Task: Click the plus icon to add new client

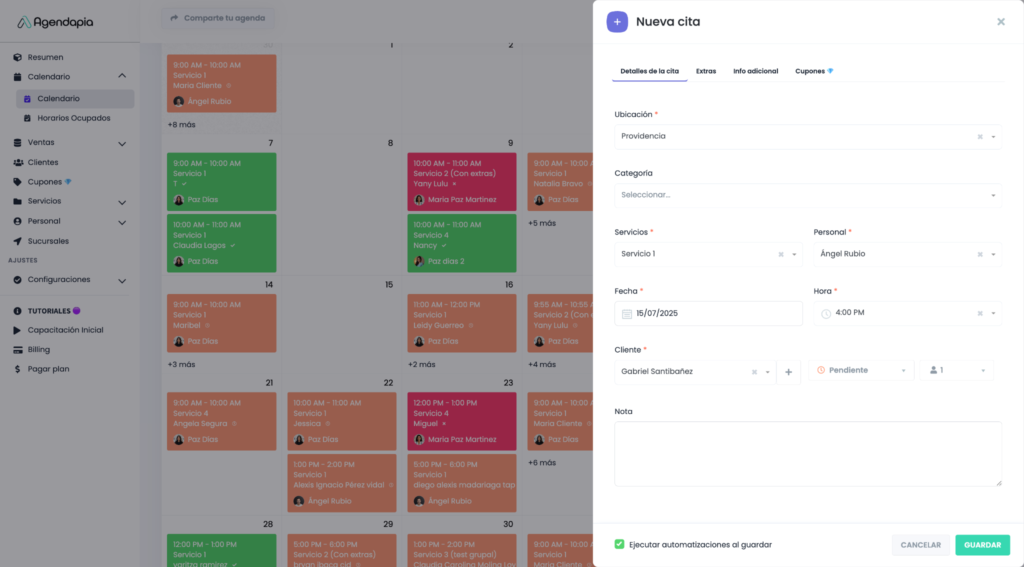Action: click(x=788, y=372)
